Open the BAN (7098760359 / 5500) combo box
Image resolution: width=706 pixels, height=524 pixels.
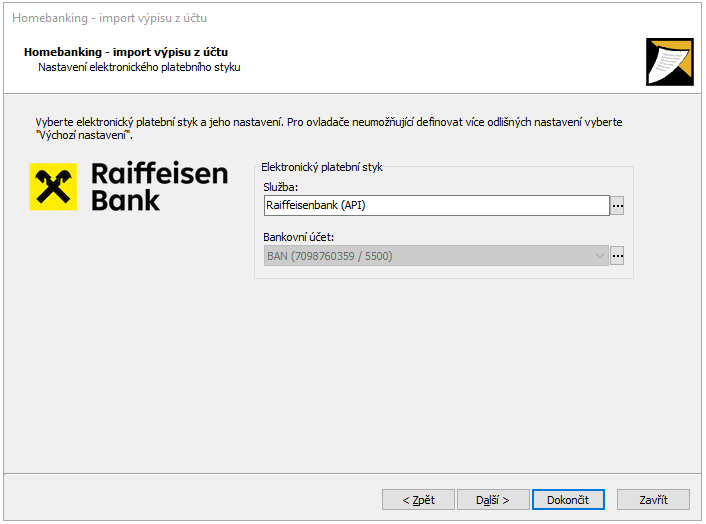tap(436, 256)
